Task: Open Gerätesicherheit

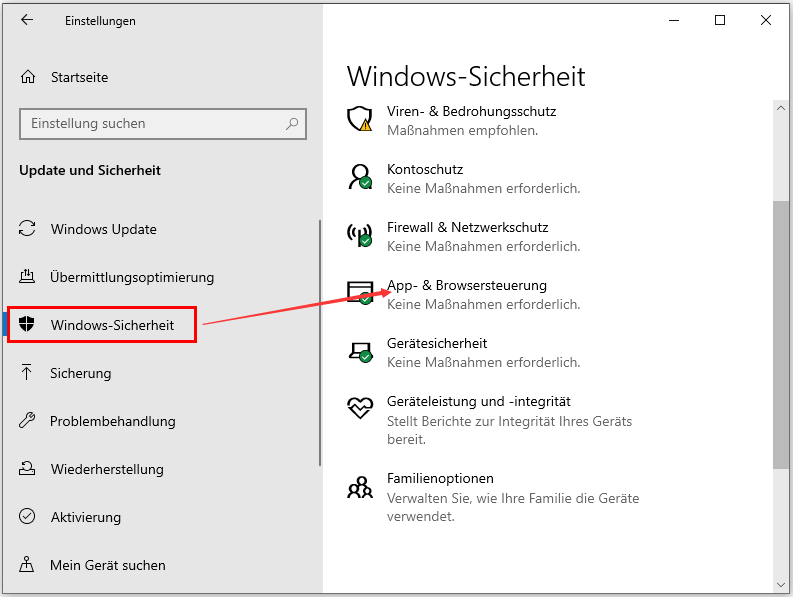Action: pos(437,344)
